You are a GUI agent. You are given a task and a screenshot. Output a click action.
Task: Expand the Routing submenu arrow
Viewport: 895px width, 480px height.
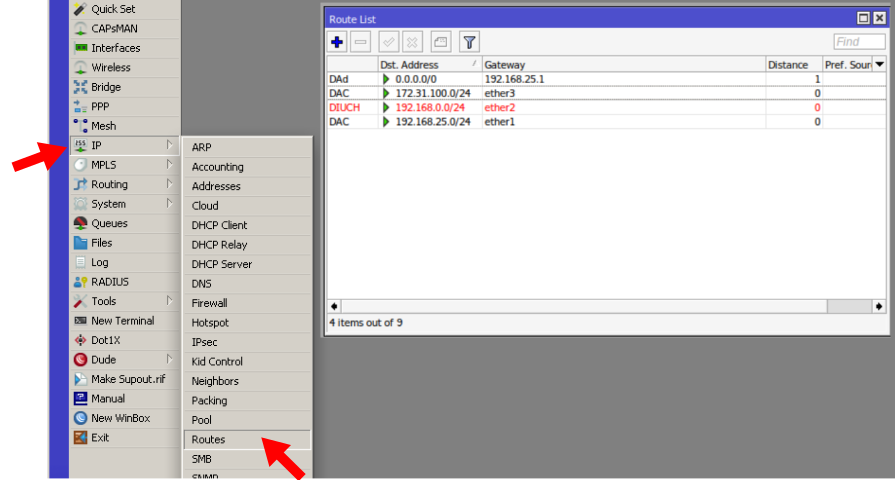(170, 184)
